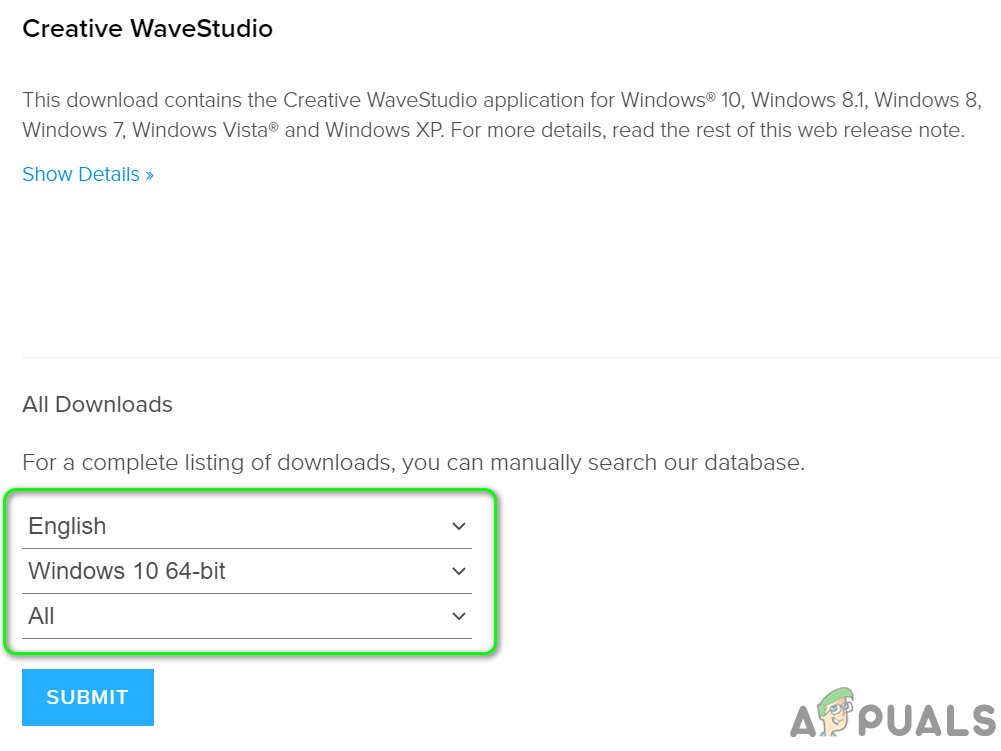Click the chevron arrow beside English
1001x751 pixels.
point(459,526)
